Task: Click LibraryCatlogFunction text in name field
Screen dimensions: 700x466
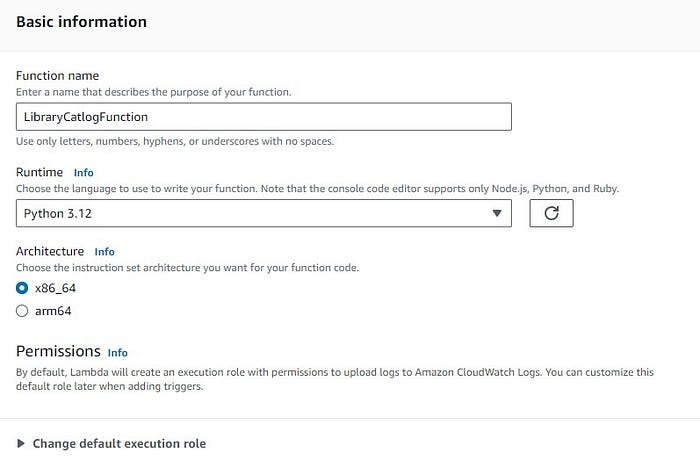Action: click(x=86, y=117)
